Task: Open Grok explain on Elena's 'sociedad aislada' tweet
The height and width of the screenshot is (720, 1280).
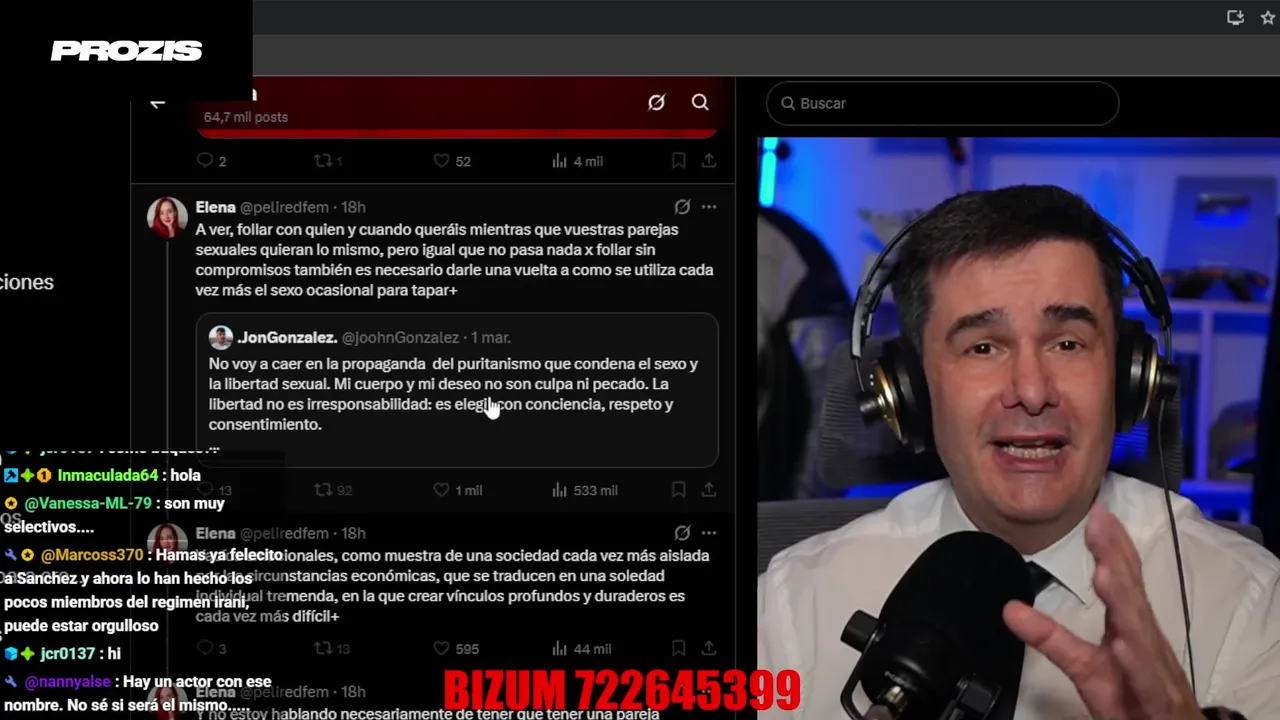Action: coord(682,533)
